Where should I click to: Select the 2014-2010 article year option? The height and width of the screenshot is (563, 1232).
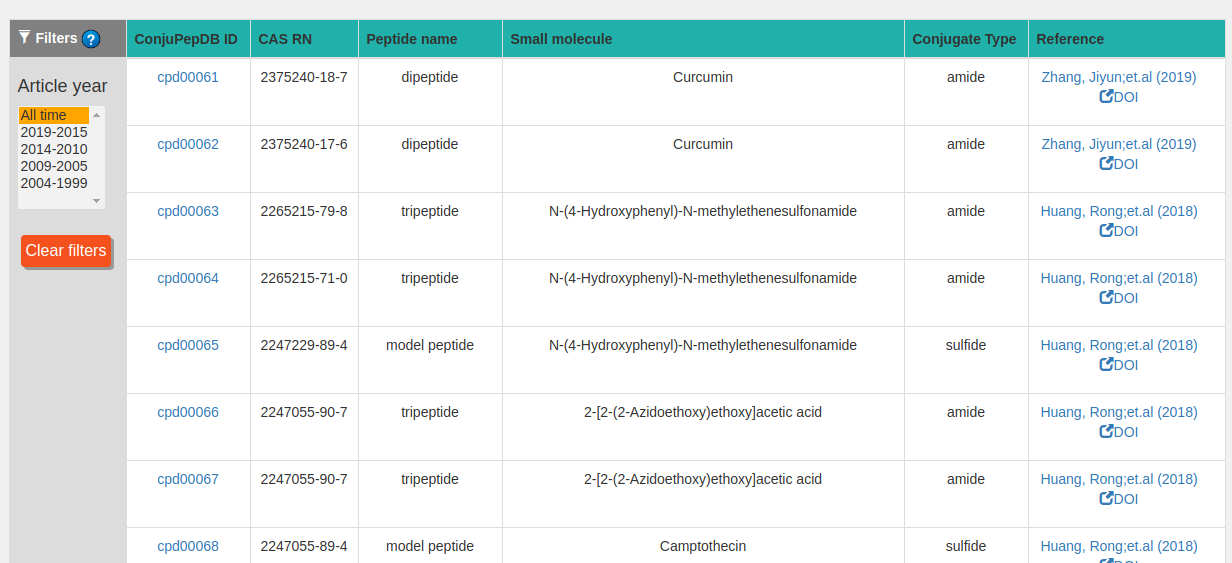(54, 149)
